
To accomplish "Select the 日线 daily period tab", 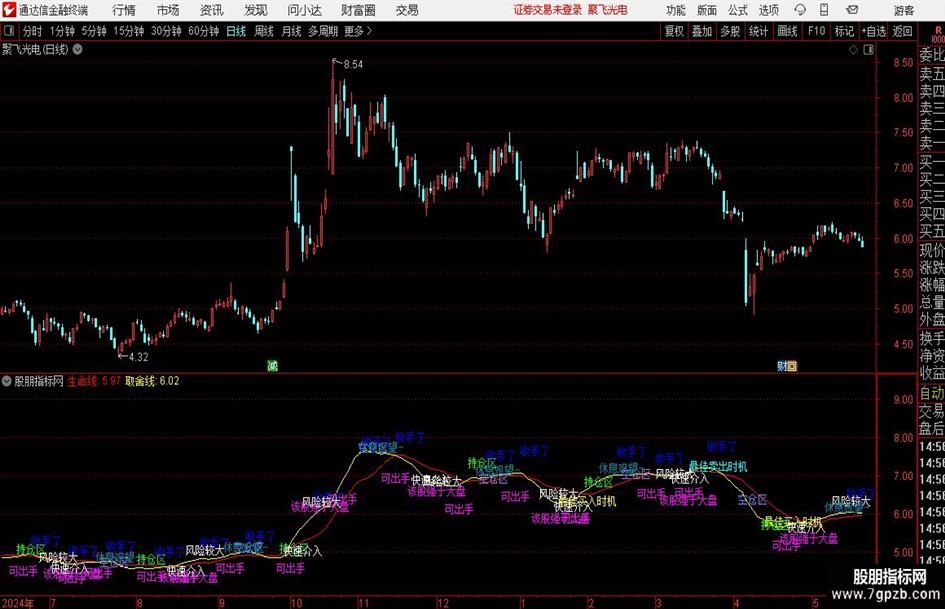I will pos(236,31).
